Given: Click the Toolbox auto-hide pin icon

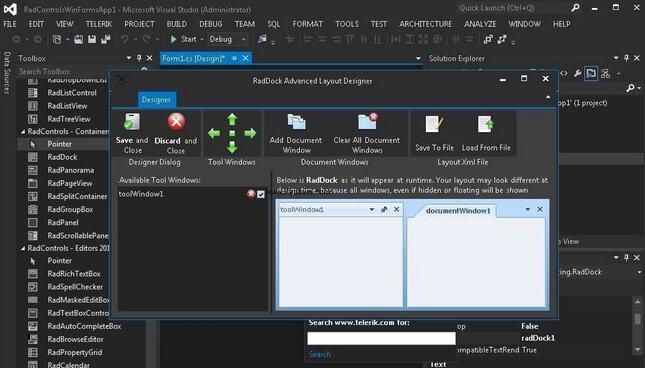Looking at the screenshot, I should (x=139, y=58).
